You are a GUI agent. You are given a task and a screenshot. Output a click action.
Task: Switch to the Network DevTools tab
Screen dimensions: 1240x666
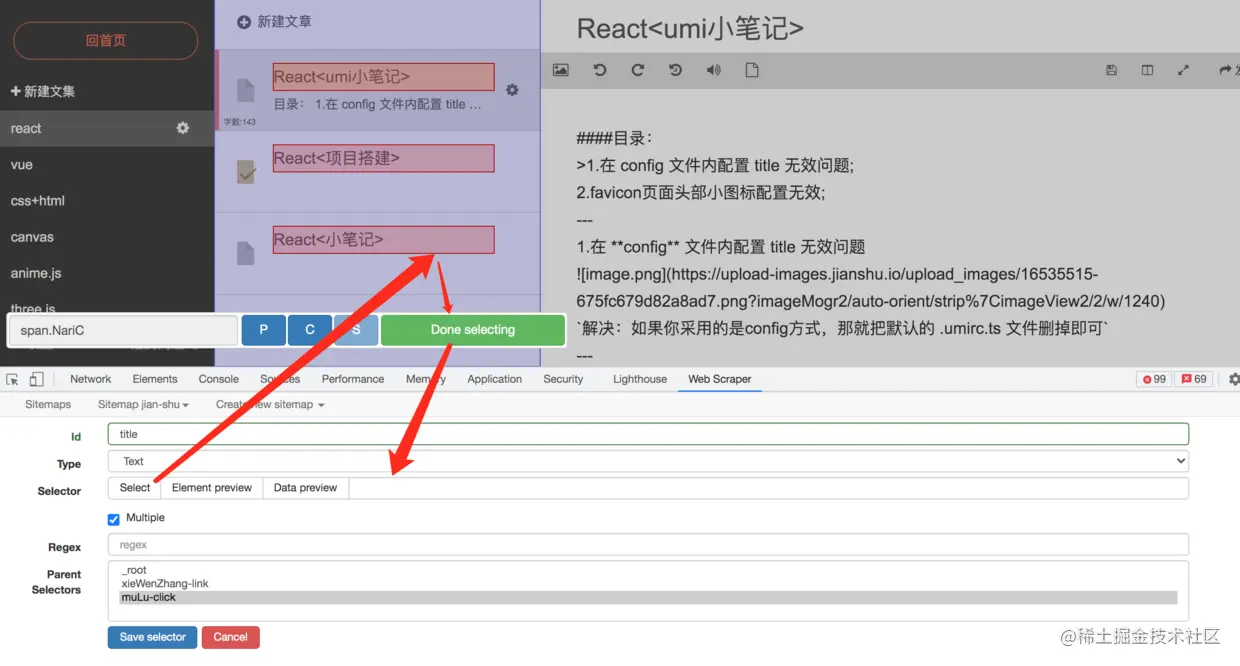coord(91,379)
